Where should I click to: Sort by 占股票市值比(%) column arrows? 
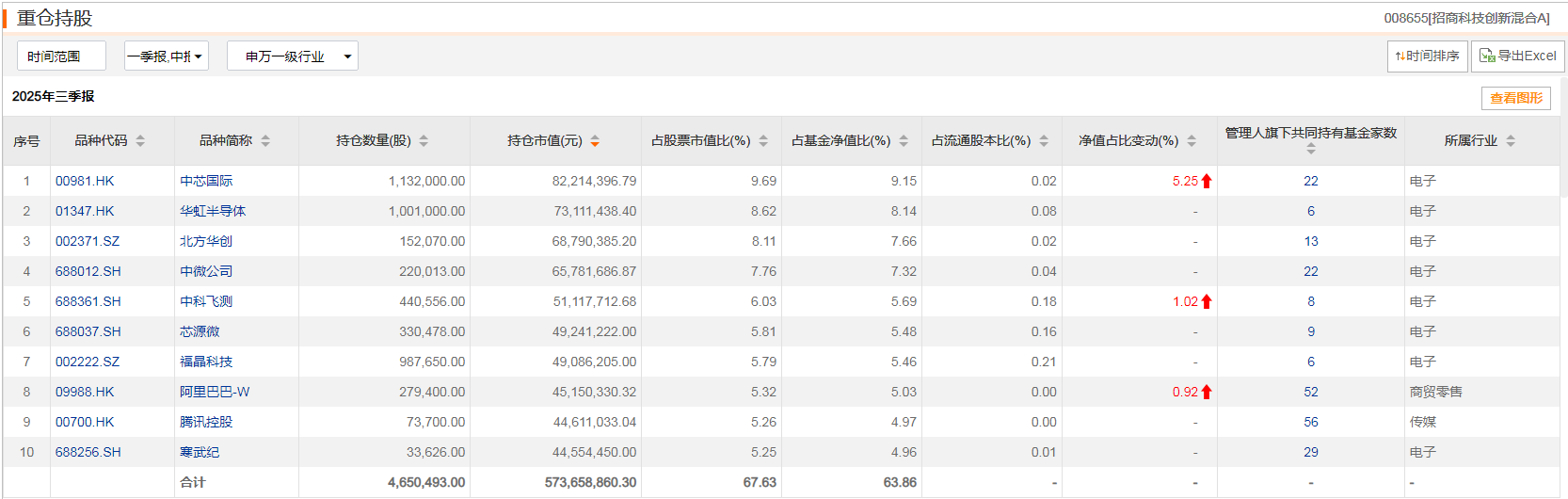pyautogui.click(x=763, y=141)
